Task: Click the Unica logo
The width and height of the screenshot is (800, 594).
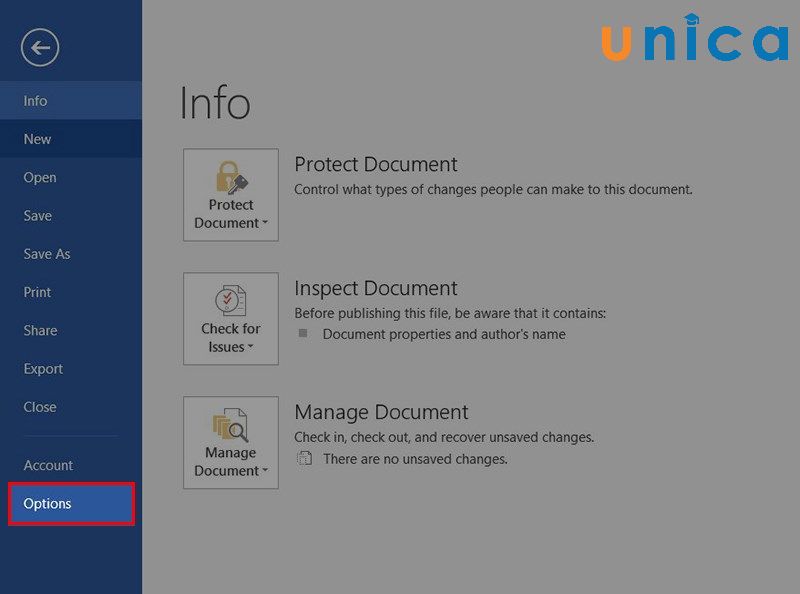Action: (694, 38)
